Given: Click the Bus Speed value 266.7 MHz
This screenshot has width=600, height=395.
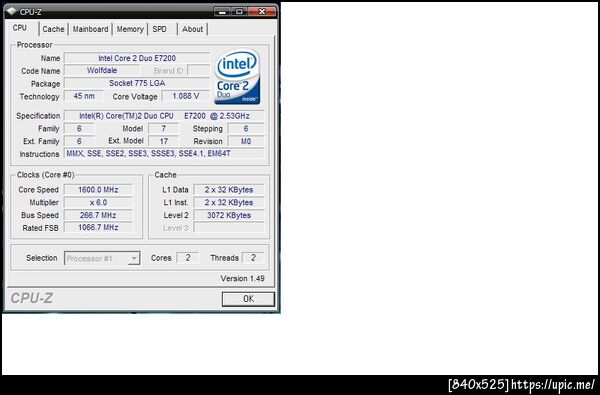Looking at the screenshot, I should (x=98, y=215).
